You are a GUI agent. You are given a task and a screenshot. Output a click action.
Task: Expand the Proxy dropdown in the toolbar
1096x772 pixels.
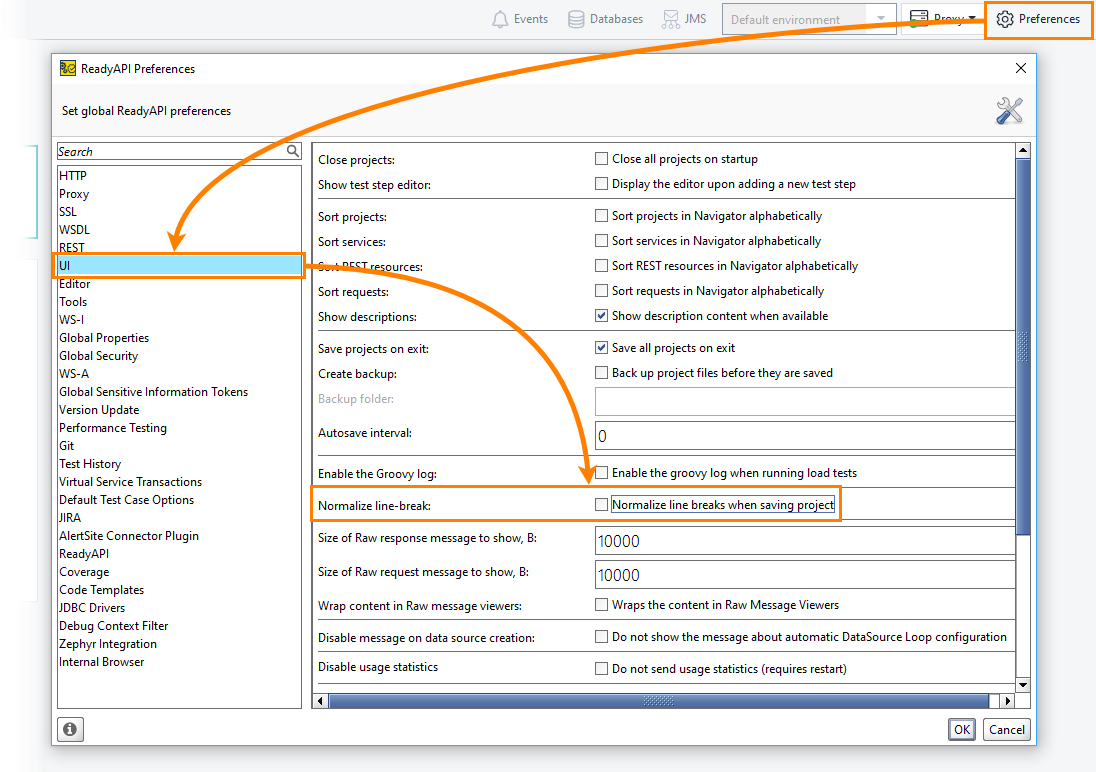coord(967,18)
